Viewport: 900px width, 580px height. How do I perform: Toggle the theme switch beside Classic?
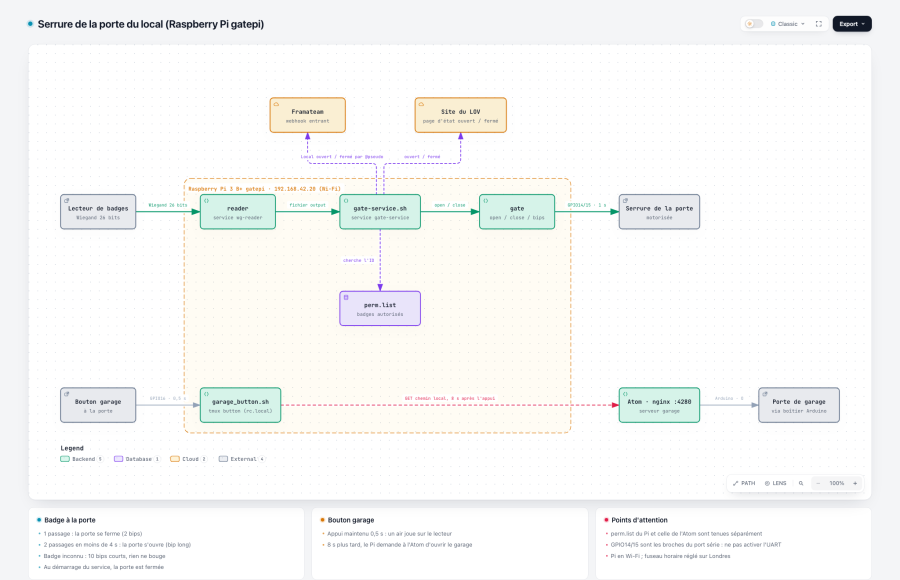click(x=754, y=24)
